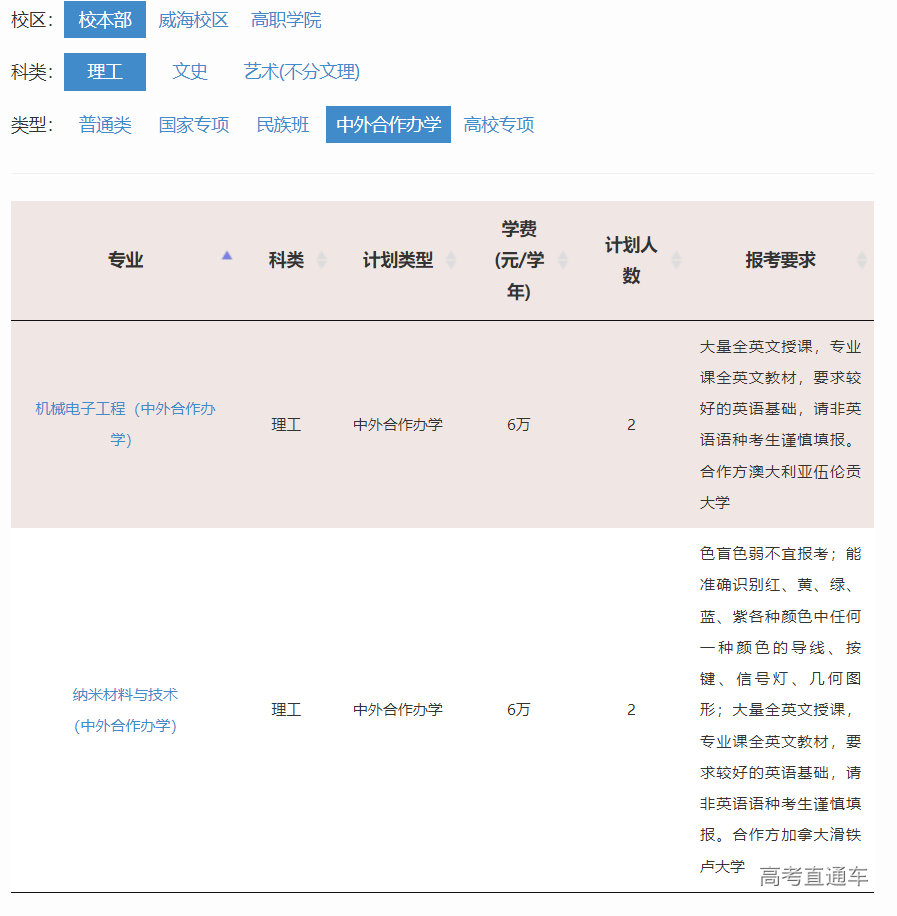Viewport: 897px width, 916px height.
Task: Open the 纳米材料与技术 major details
Action: pyautogui.click(x=125, y=710)
